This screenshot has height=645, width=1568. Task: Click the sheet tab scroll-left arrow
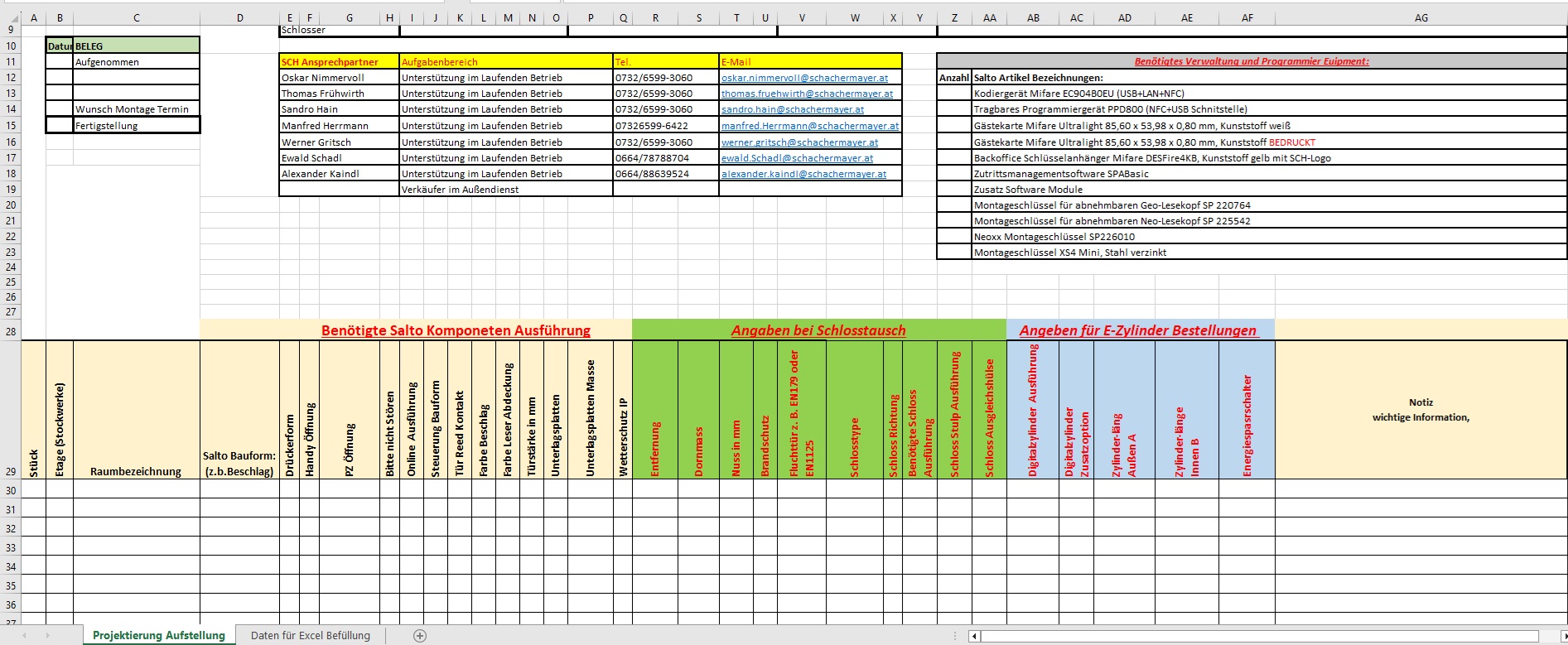(25, 636)
